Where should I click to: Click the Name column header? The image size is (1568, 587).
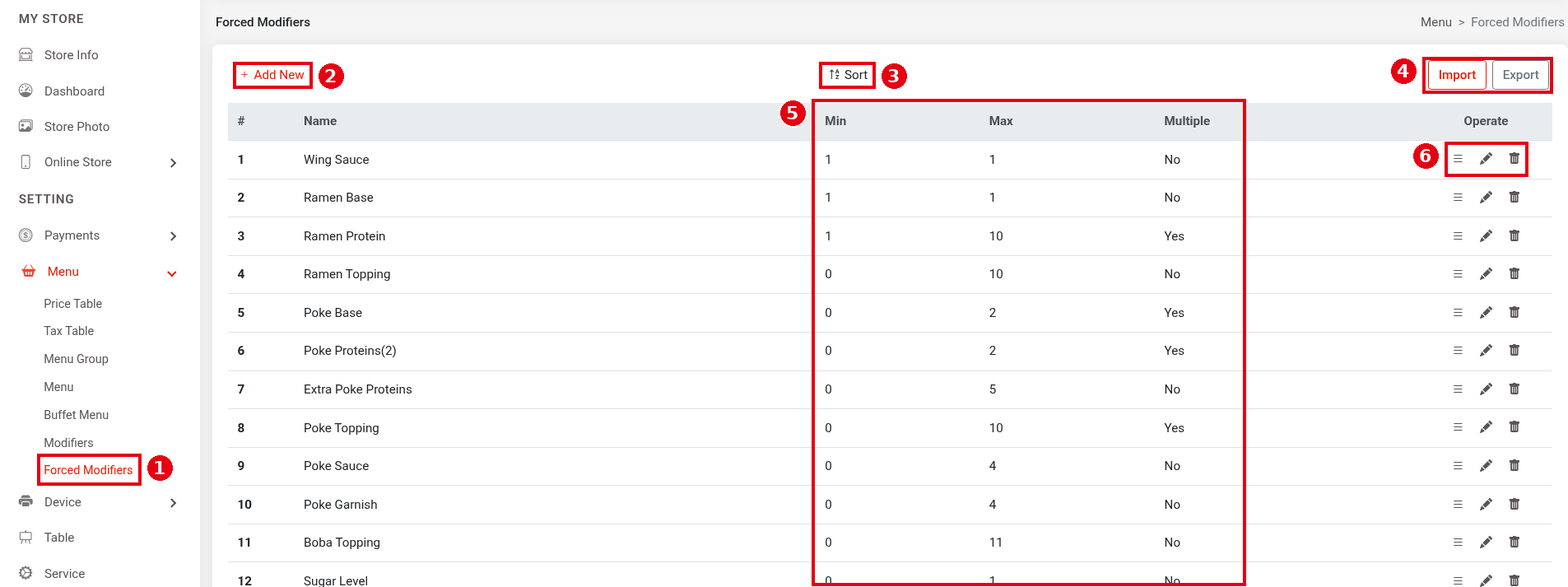point(320,121)
